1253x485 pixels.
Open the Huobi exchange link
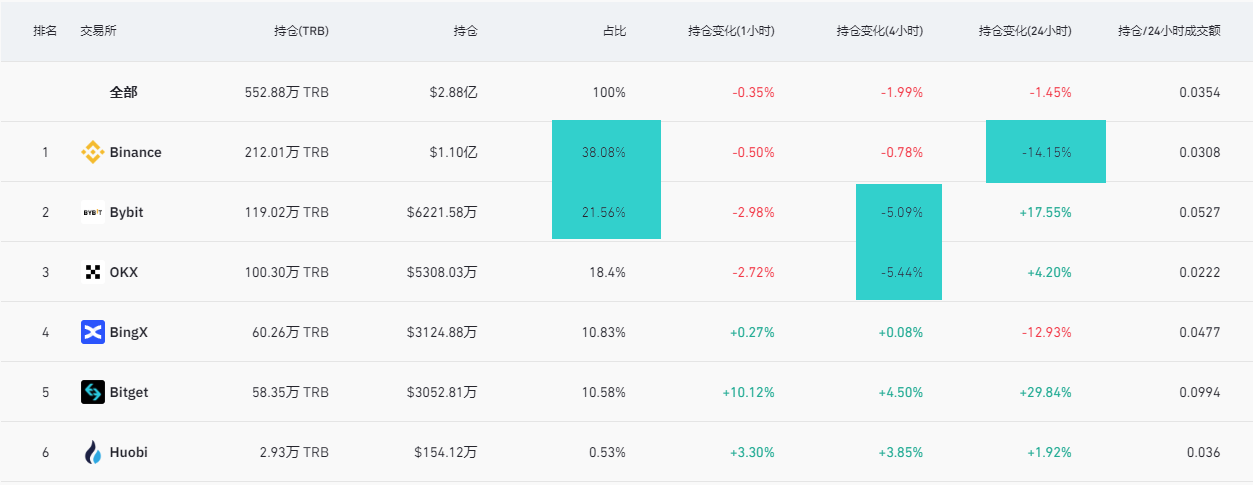point(129,452)
